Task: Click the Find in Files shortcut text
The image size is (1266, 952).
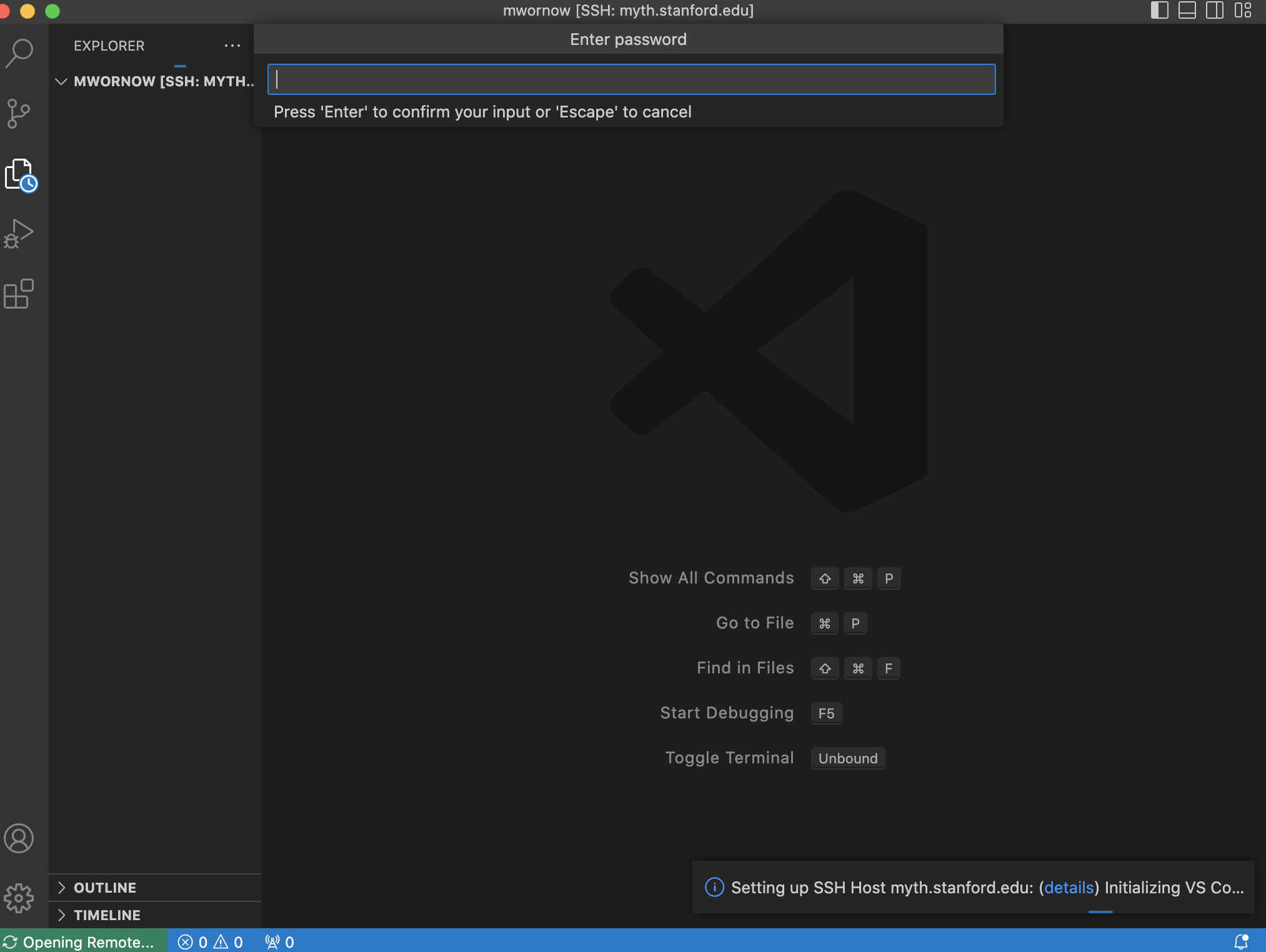Action: click(x=745, y=668)
